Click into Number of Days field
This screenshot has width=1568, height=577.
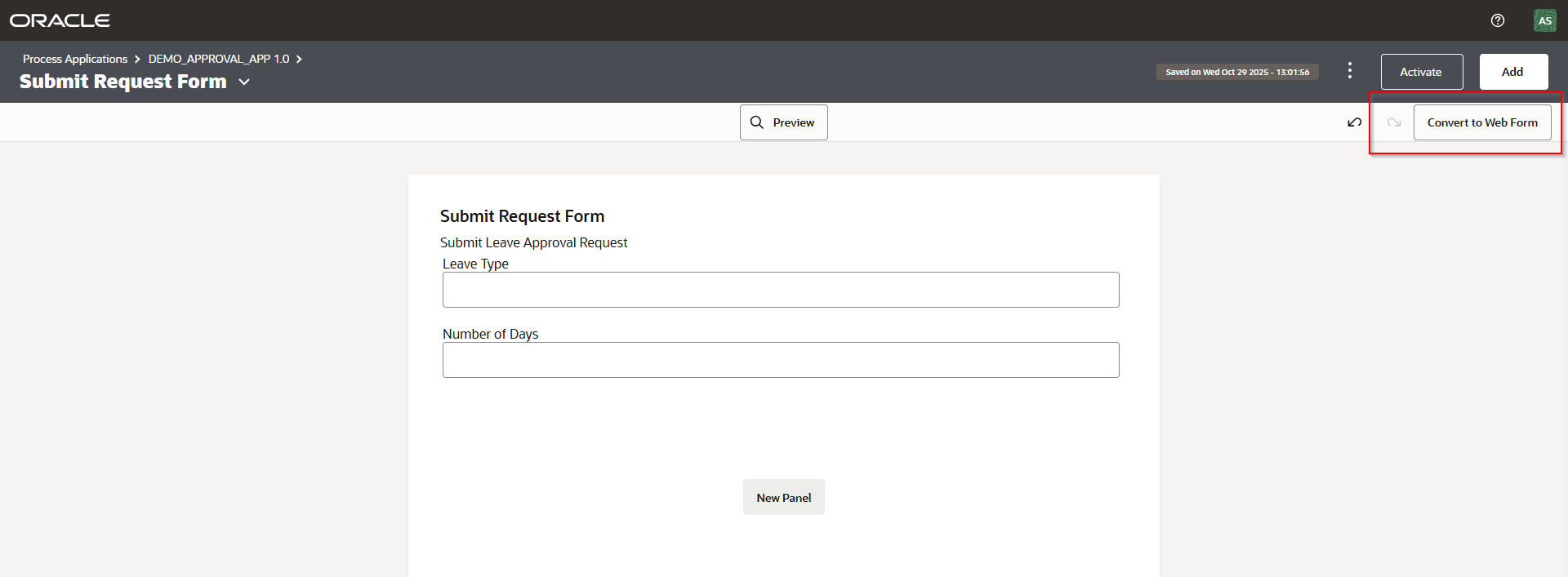780,360
